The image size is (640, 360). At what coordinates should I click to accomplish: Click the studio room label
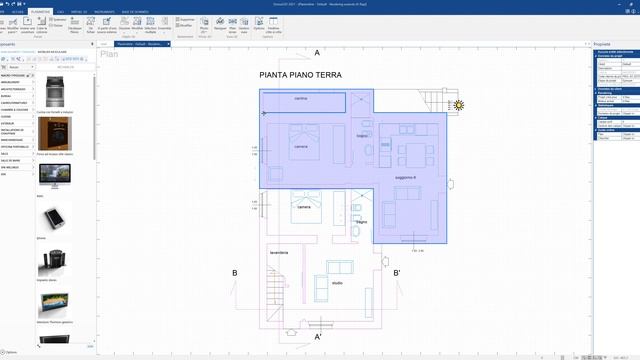(337, 283)
